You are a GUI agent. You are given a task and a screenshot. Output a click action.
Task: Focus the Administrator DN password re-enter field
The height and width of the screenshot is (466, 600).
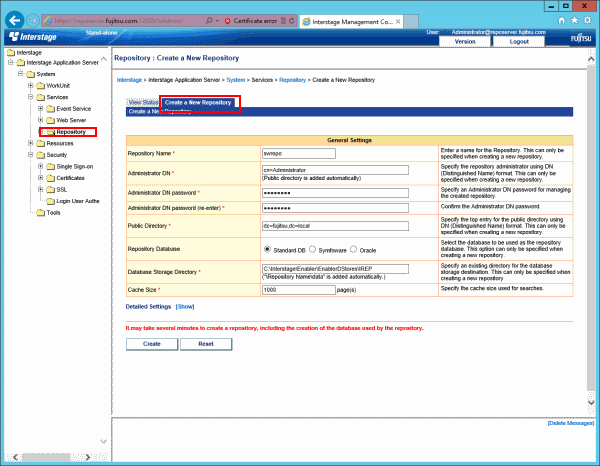pyautogui.click(x=335, y=208)
